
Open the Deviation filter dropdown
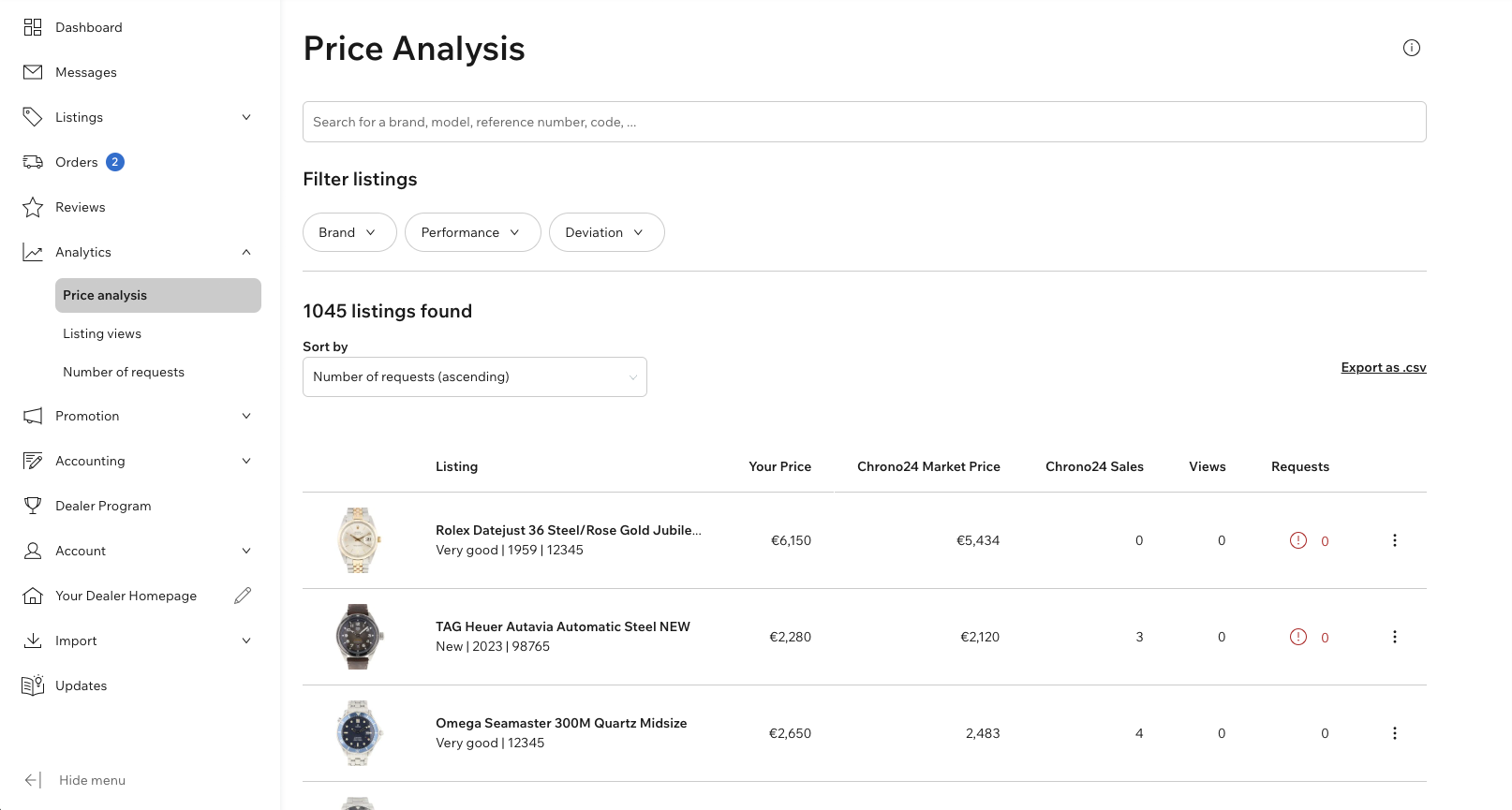coord(607,232)
